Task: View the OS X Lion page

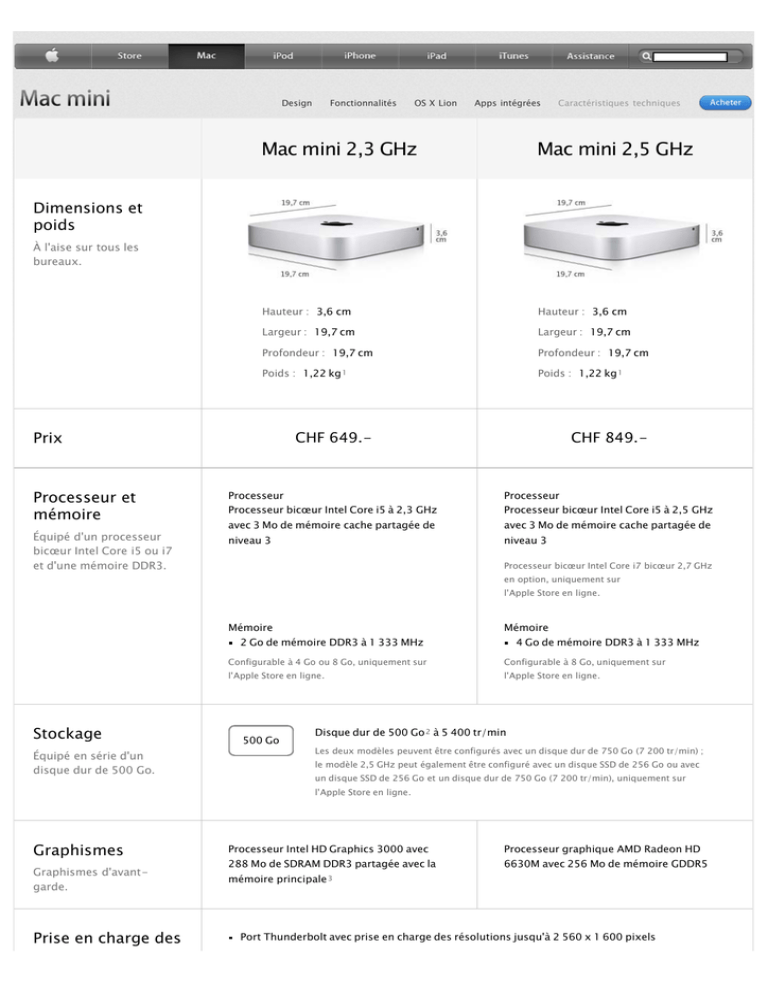Action: (435, 103)
